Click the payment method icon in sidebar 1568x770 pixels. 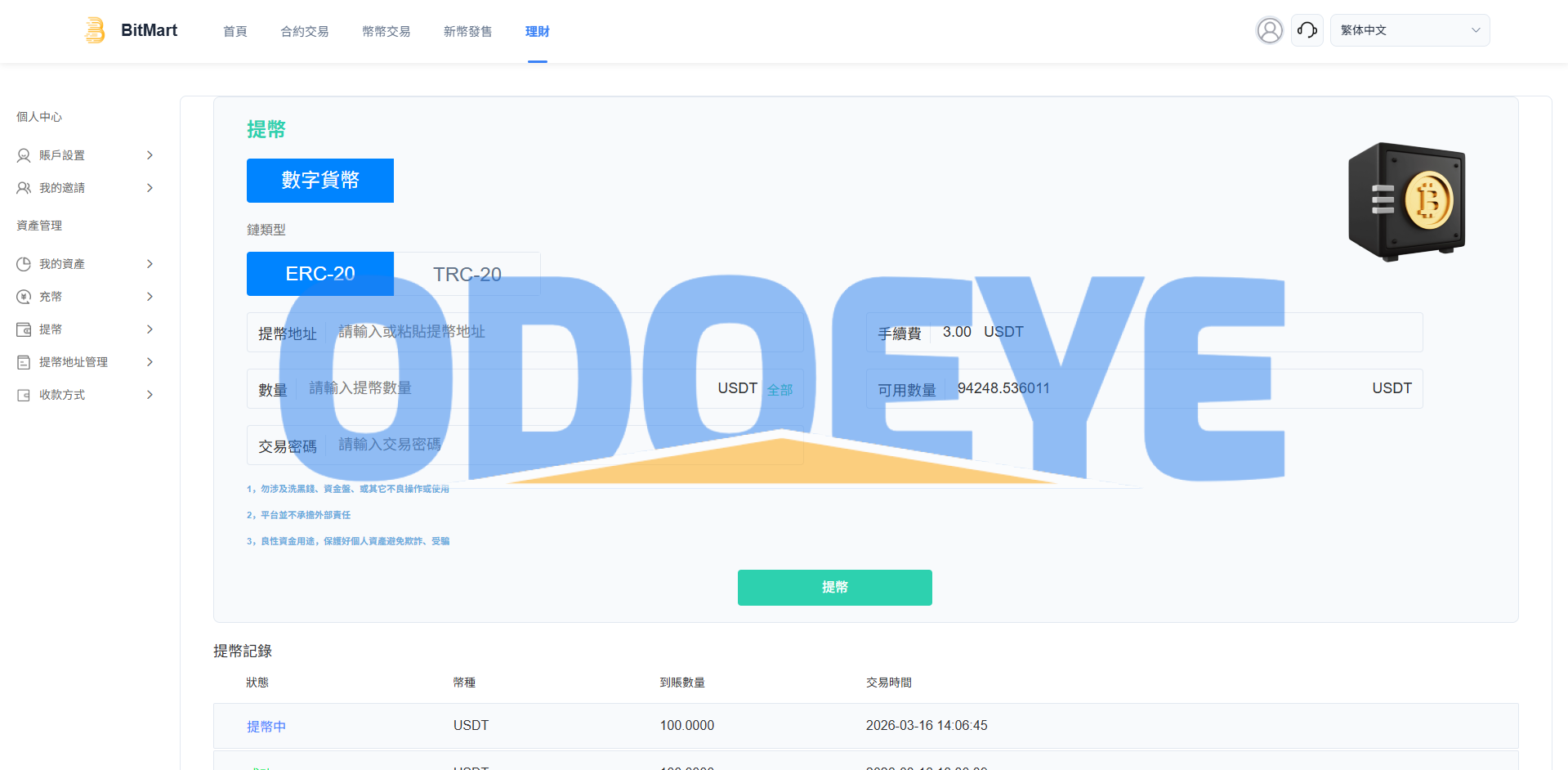point(24,395)
